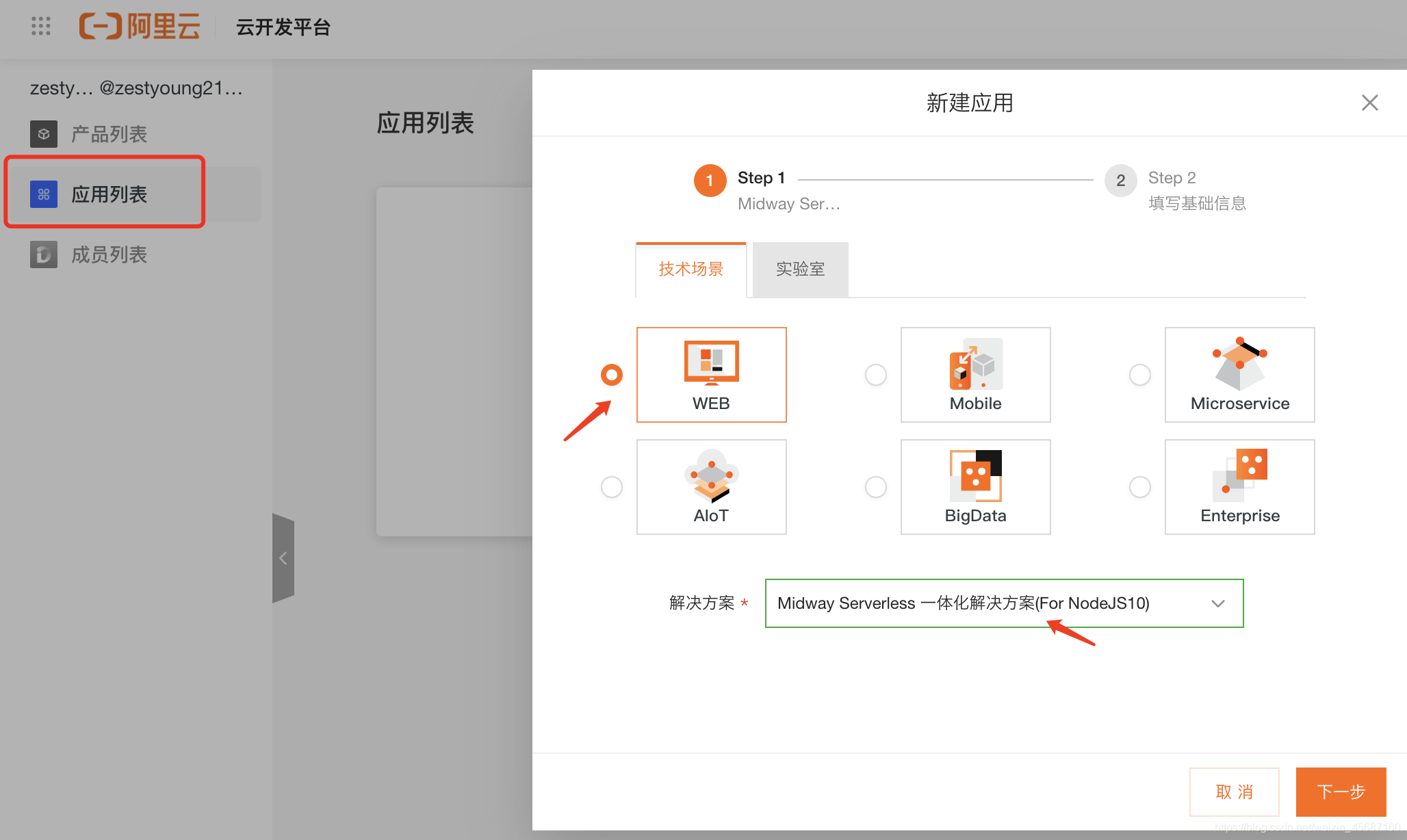Click the Step 1 circle indicator
This screenshot has width=1407, height=840.
(x=710, y=181)
